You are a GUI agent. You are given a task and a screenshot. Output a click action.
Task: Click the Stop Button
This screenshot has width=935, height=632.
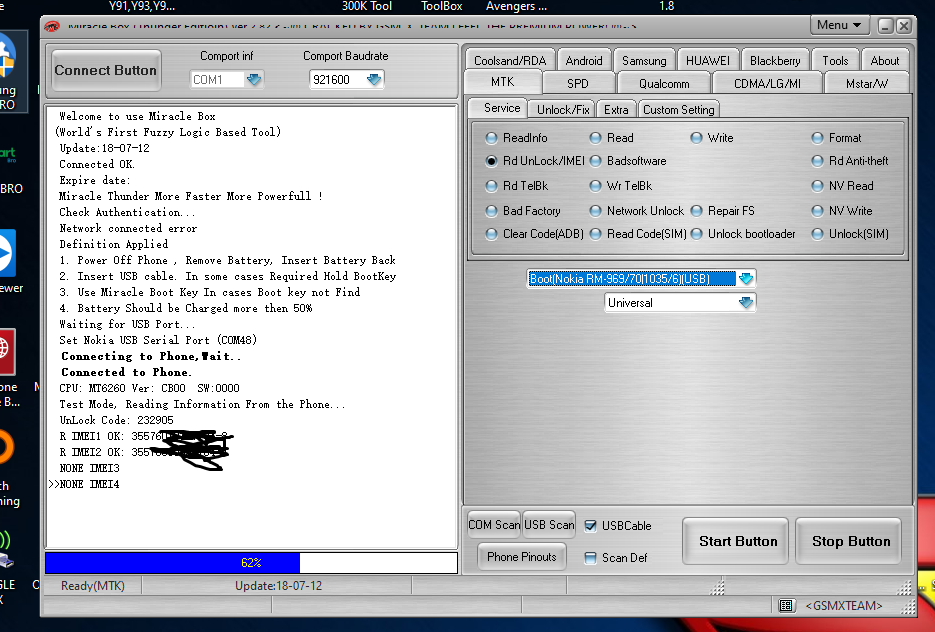(850, 541)
